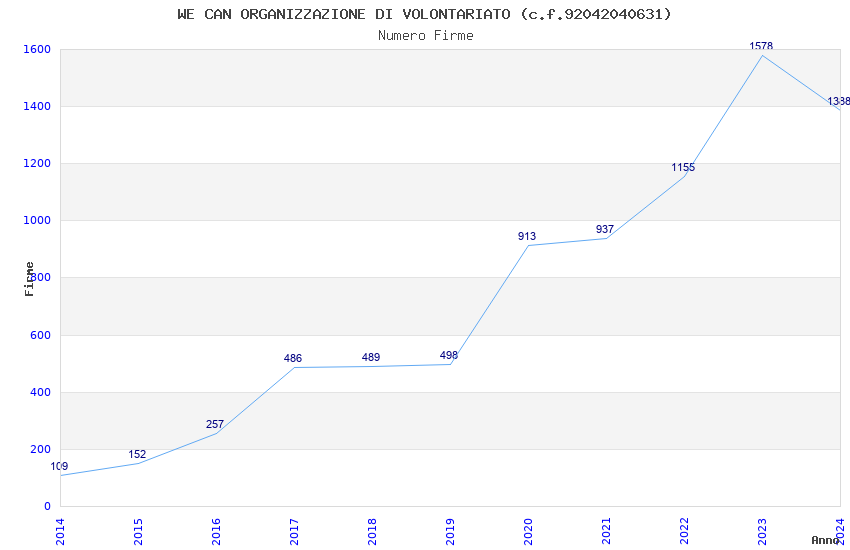Click y-axis tick label 200
This screenshot has height=550, width=850.
tap(41, 449)
